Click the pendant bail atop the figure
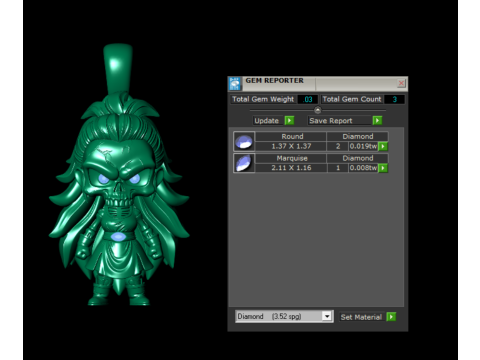480x360 pixels. (x=118, y=68)
